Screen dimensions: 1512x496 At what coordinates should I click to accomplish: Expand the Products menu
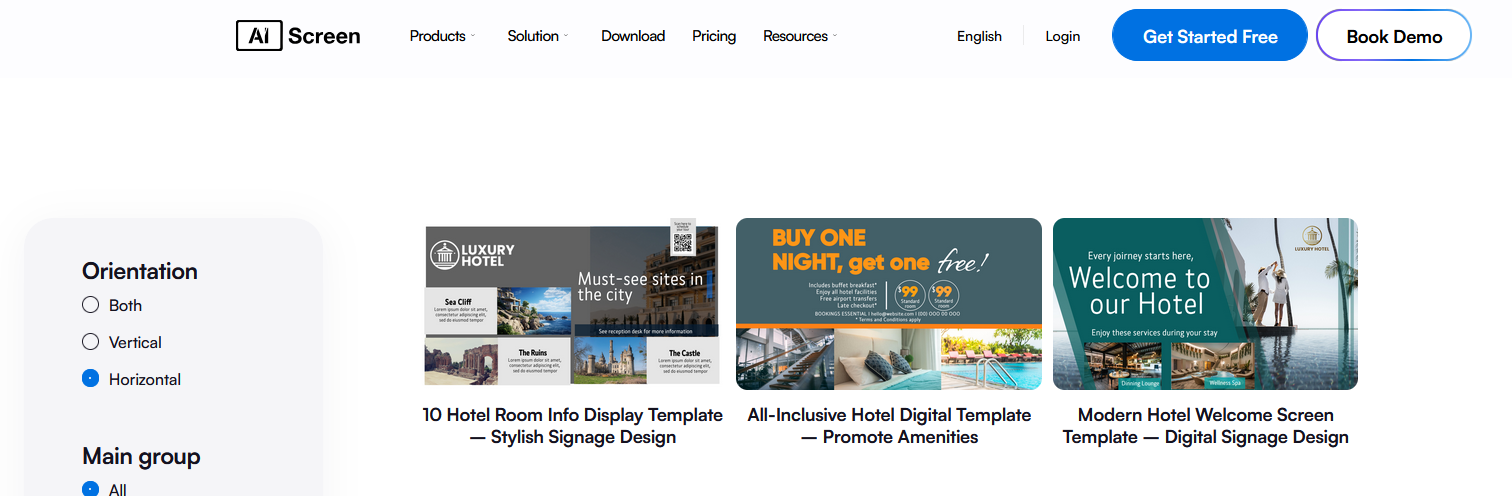[x=442, y=36]
